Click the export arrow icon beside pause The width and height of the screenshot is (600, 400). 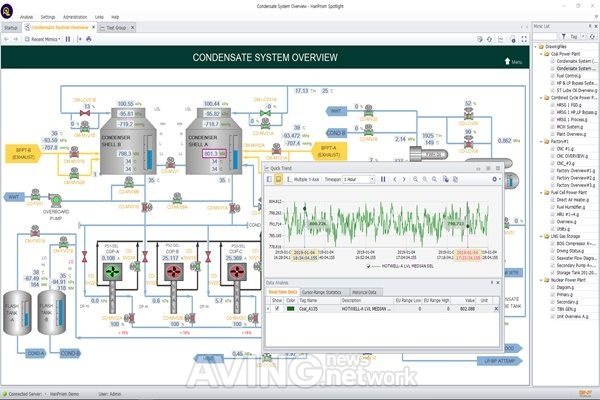79,39
